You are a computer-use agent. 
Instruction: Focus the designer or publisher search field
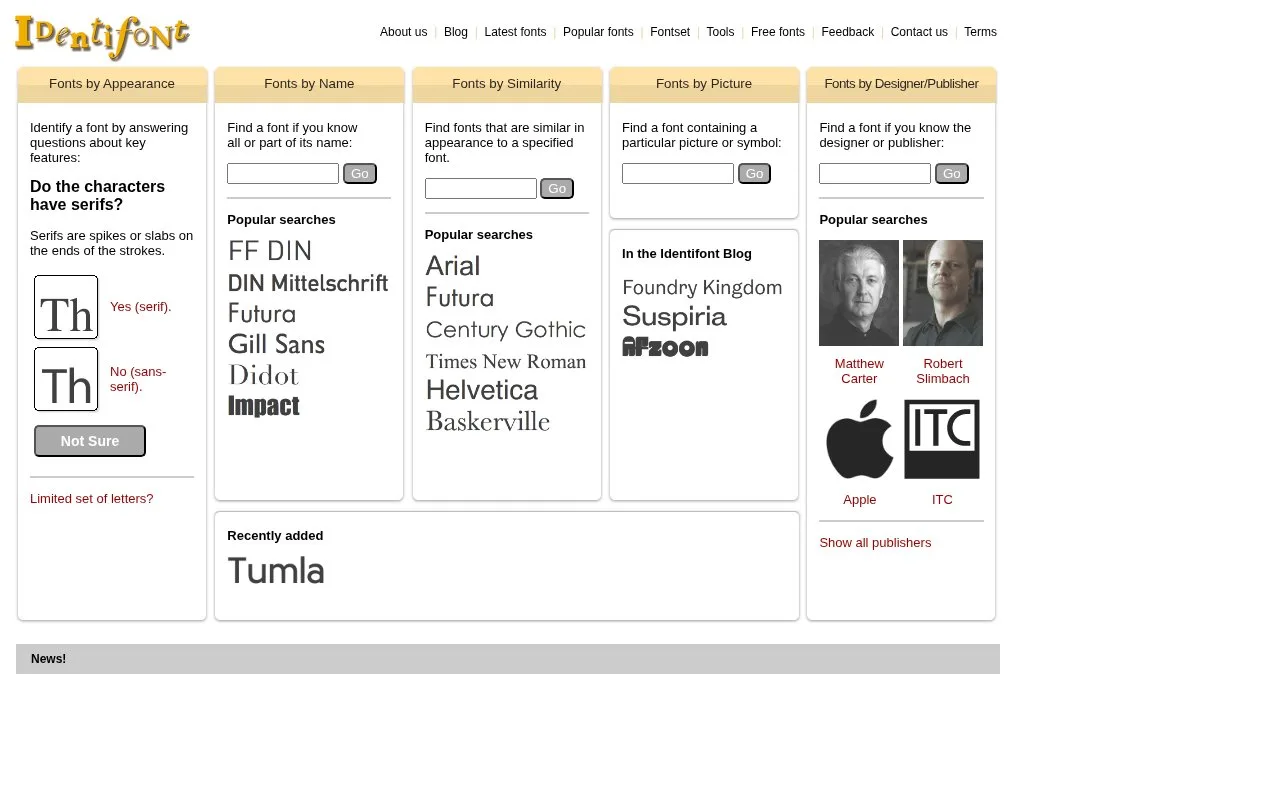(875, 174)
